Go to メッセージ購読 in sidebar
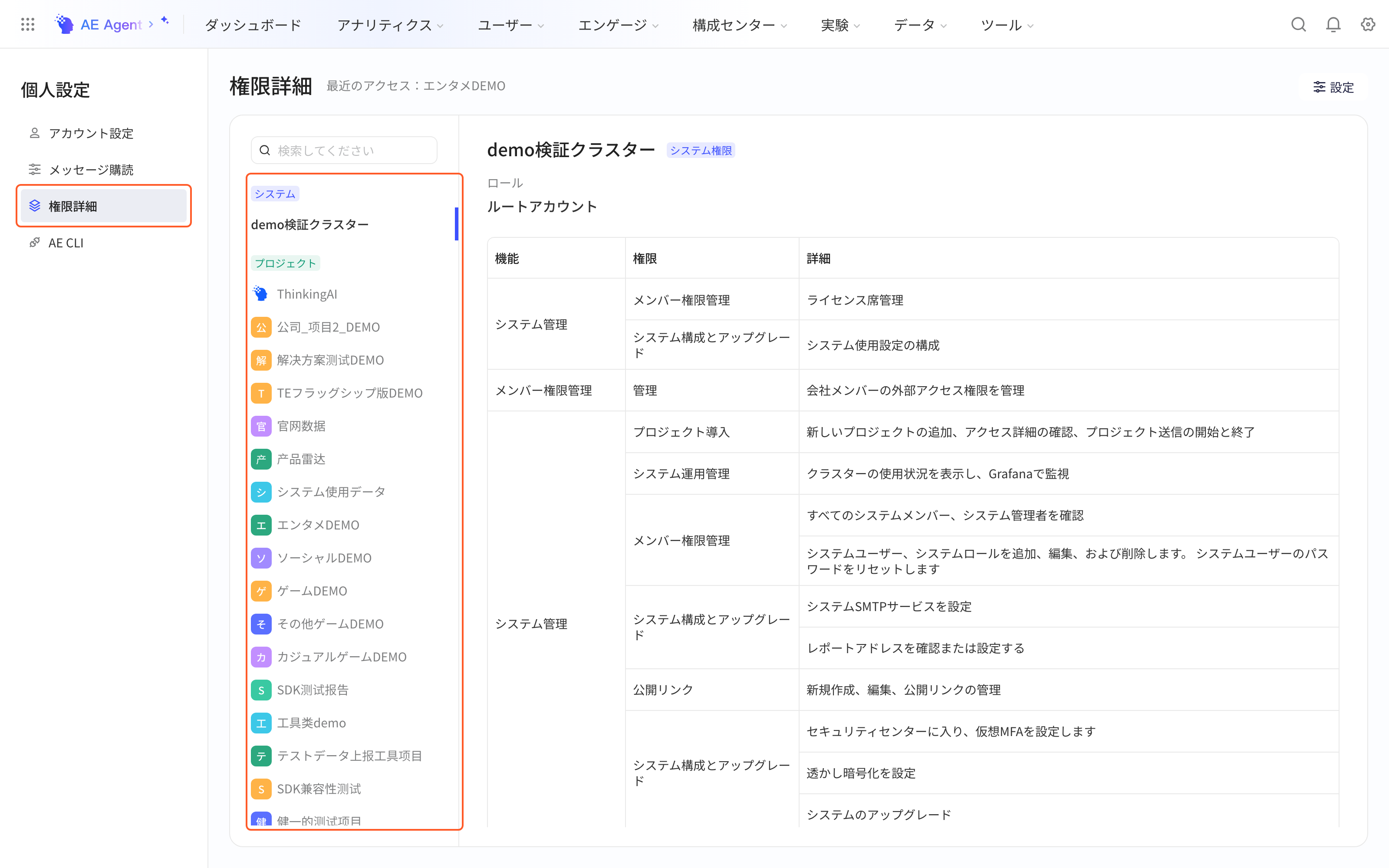 point(103,170)
